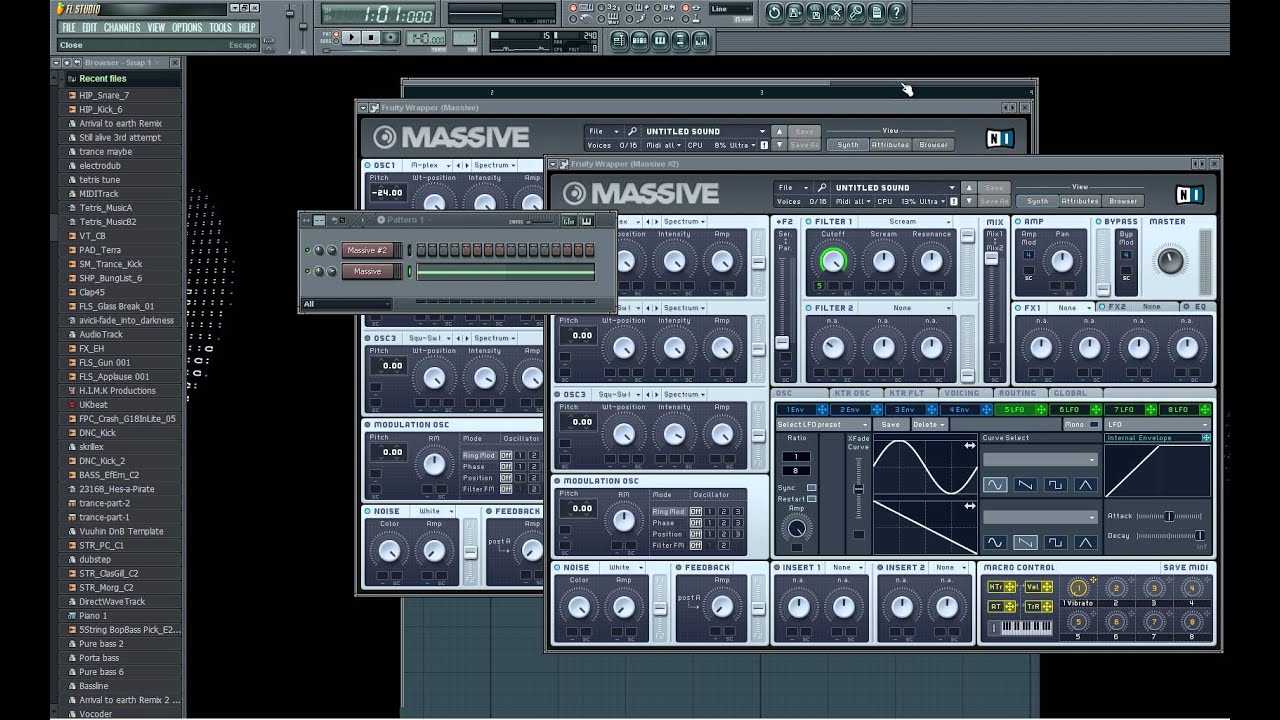
Task: Click the magnifier search icon beside Untitled Sound
Action: click(821, 187)
